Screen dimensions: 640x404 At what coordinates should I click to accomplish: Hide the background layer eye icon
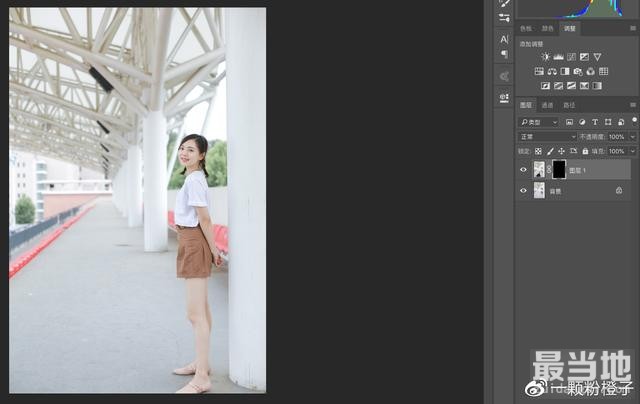tap(523, 190)
